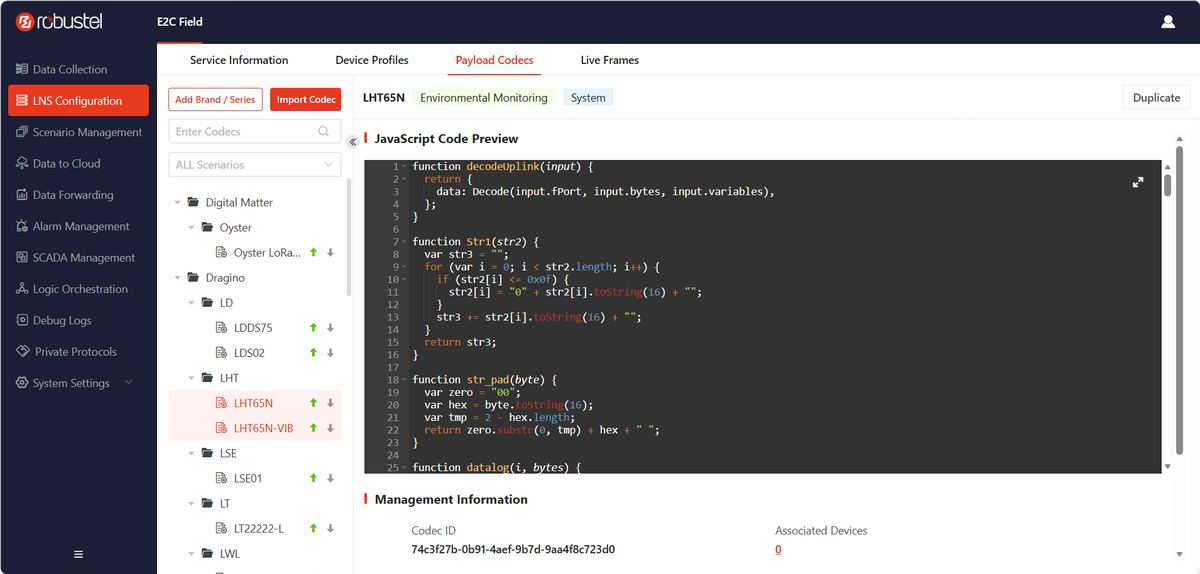Collapse the LT folder node

click(193, 503)
